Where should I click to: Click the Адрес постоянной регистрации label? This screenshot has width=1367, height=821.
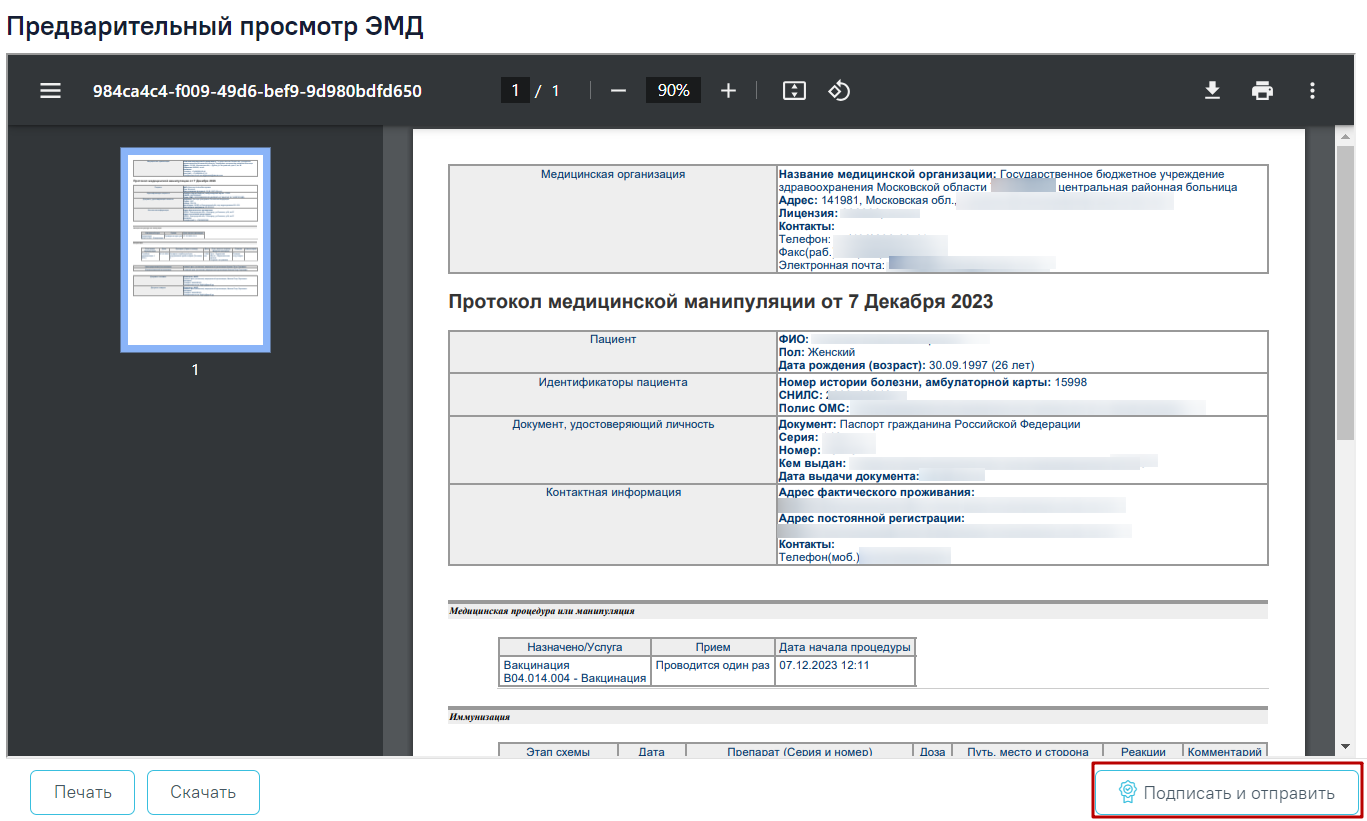point(872,518)
